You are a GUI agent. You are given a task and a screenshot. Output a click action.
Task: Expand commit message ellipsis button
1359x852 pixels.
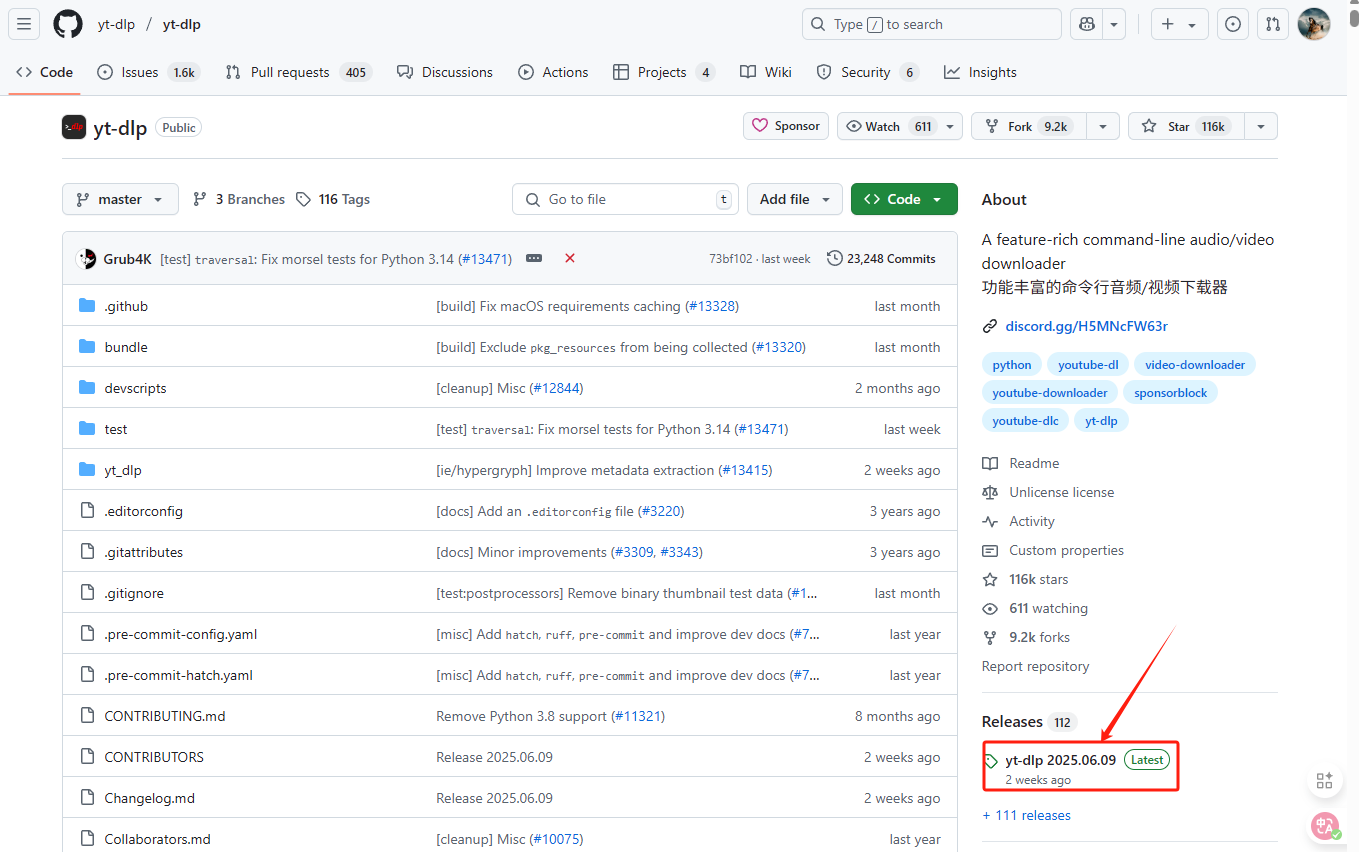point(534,259)
